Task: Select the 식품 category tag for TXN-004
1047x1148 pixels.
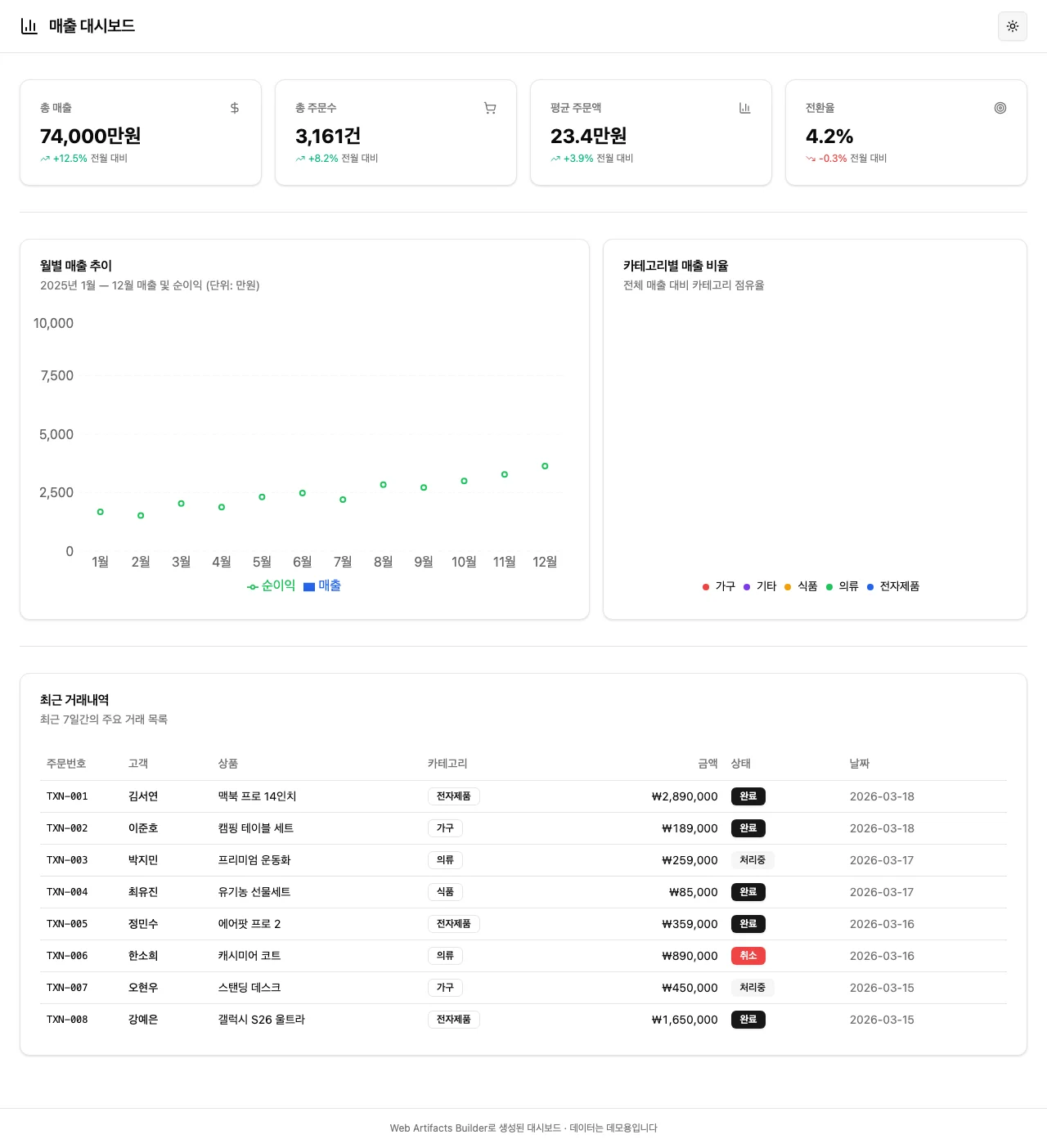Action: 445,892
